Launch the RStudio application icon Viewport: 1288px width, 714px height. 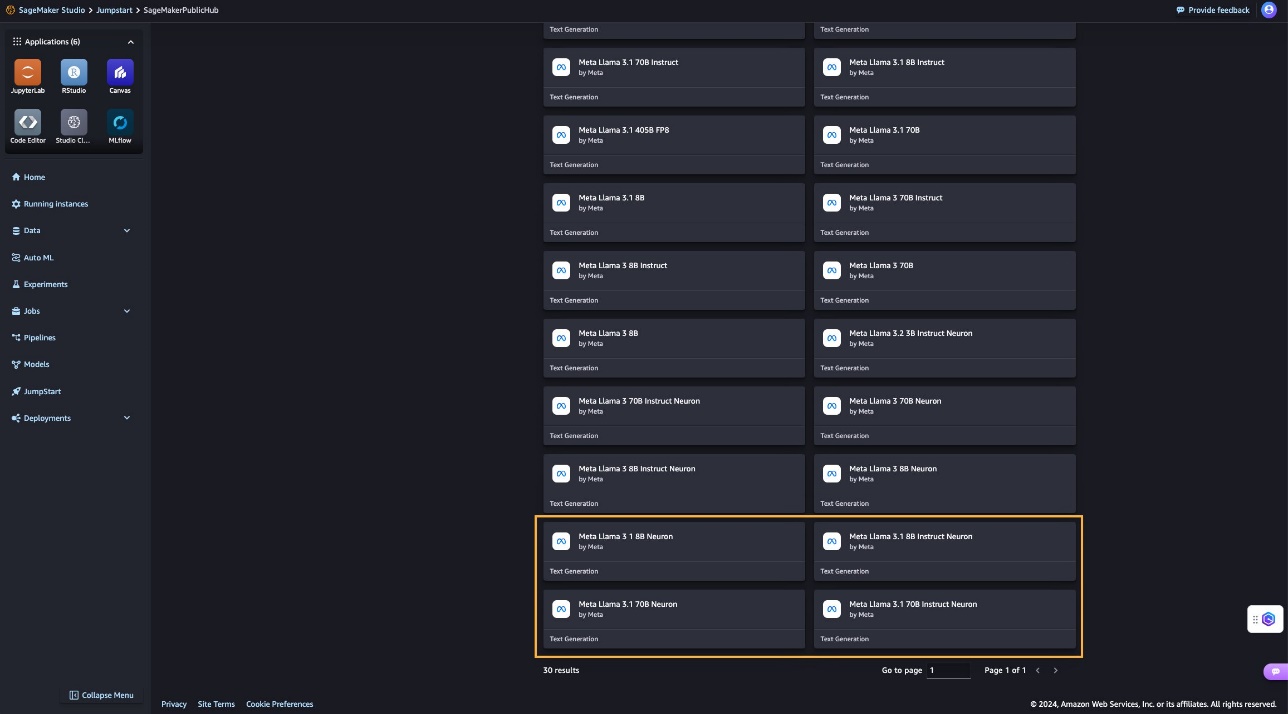tap(74, 72)
